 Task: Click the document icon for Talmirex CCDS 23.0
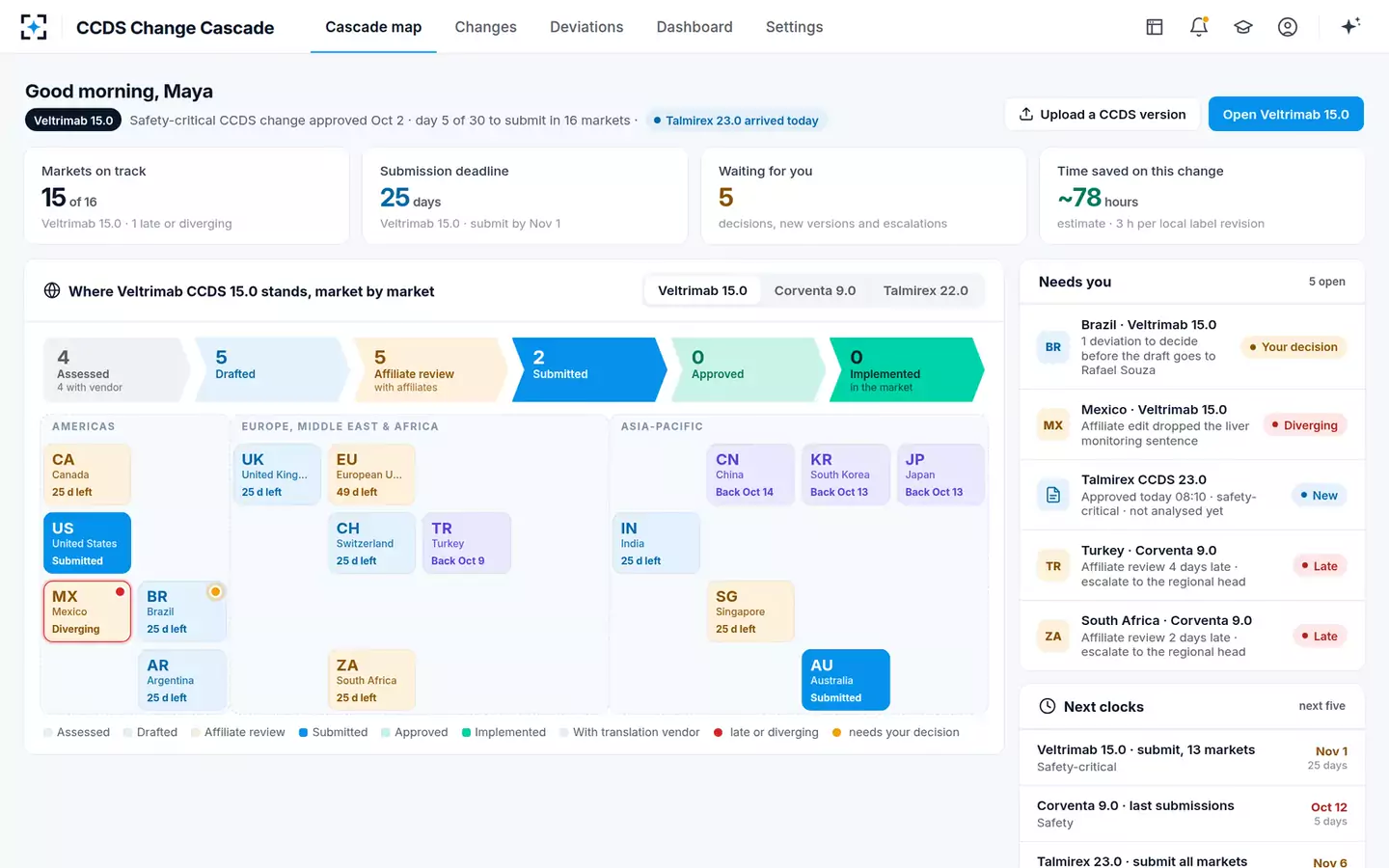point(1053,495)
